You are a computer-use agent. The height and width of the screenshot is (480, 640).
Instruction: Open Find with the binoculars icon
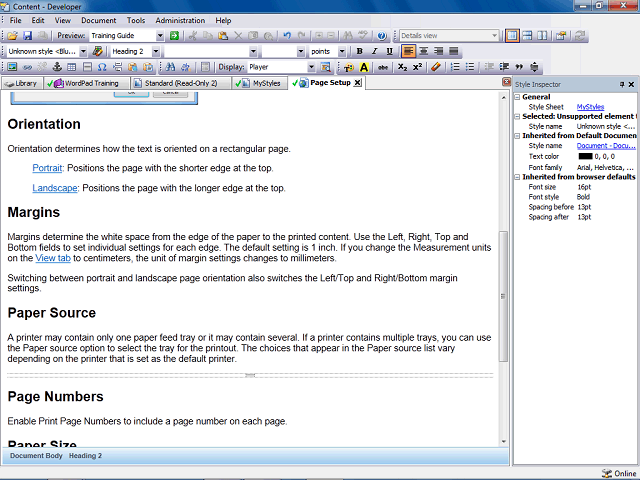click(171, 67)
